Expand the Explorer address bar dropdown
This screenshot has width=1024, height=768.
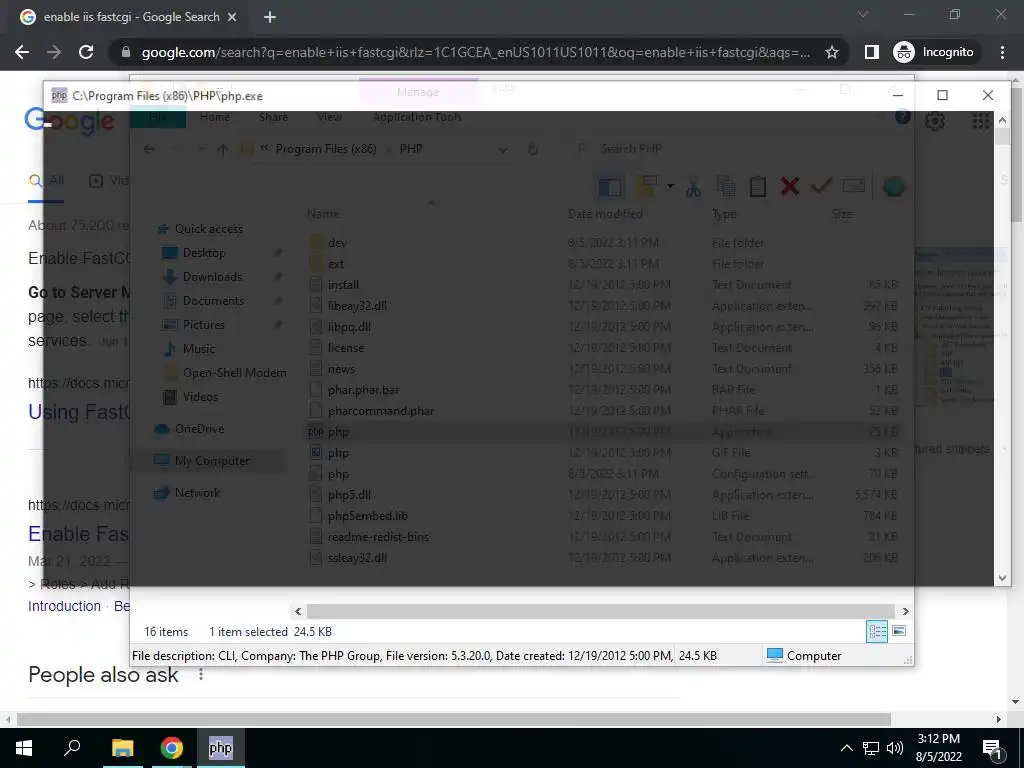pos(503,150)
